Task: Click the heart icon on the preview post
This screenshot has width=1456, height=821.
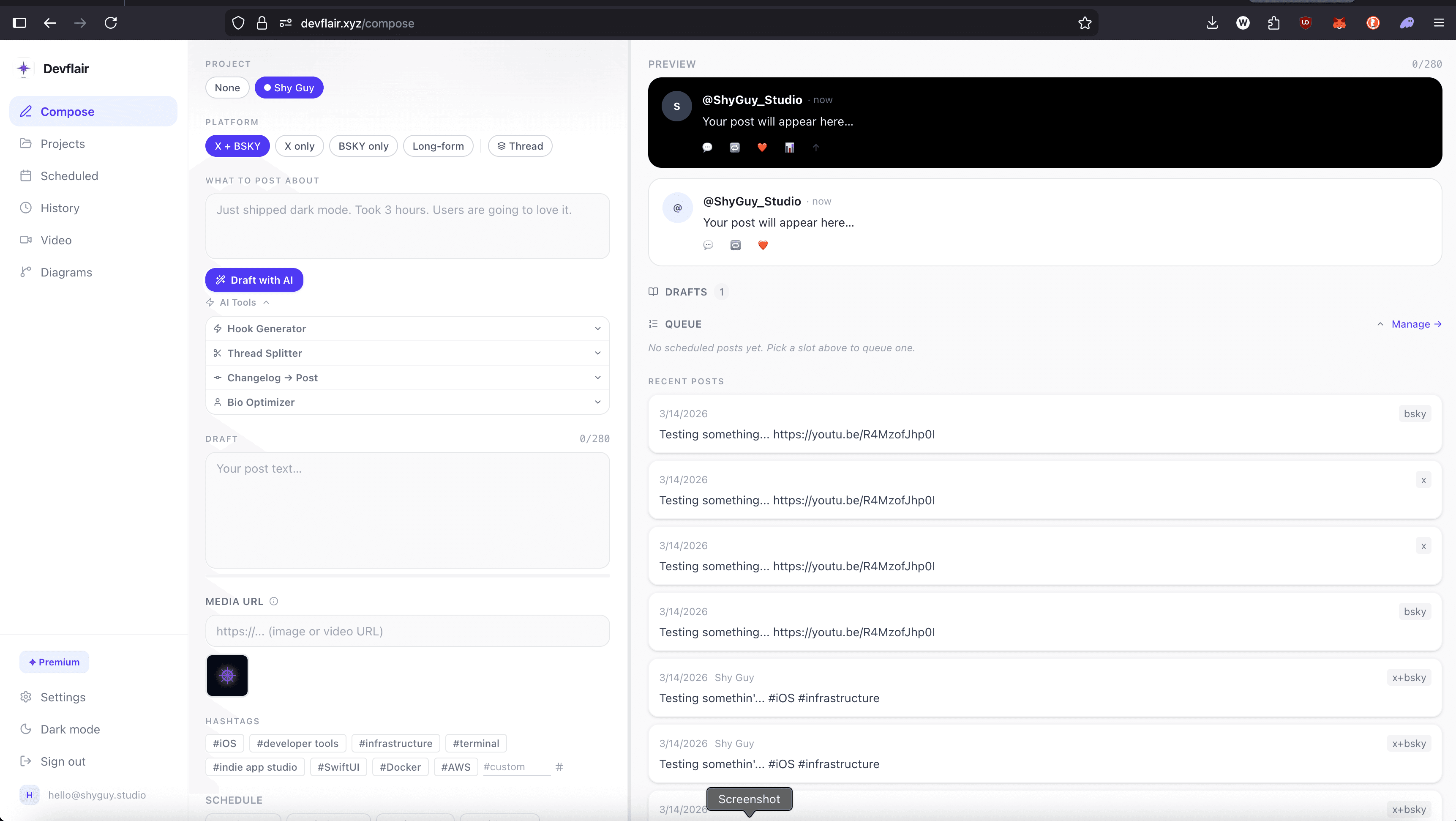Action: coord(762,148)
